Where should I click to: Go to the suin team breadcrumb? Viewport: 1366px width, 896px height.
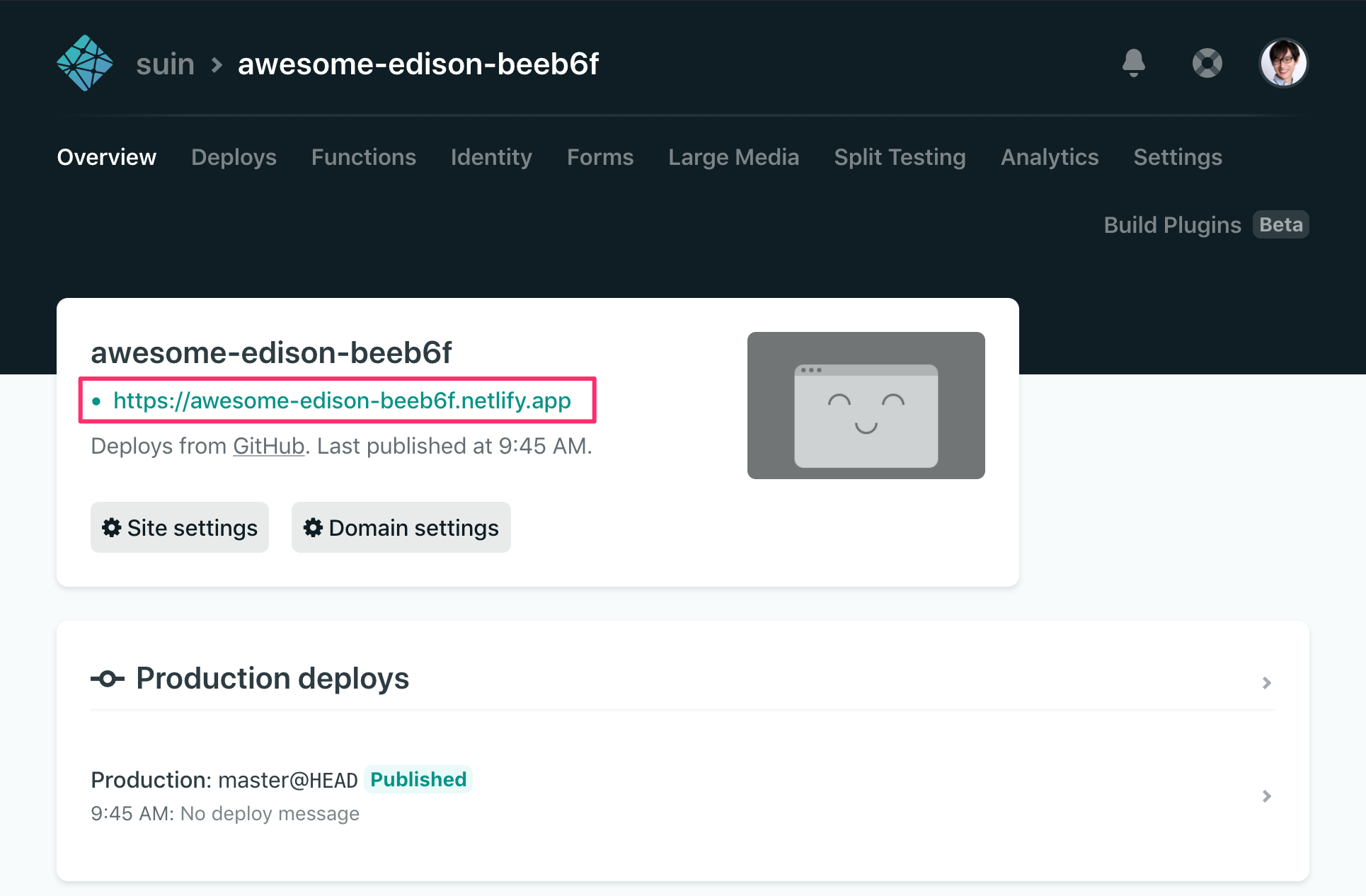[x=165, y=64]
